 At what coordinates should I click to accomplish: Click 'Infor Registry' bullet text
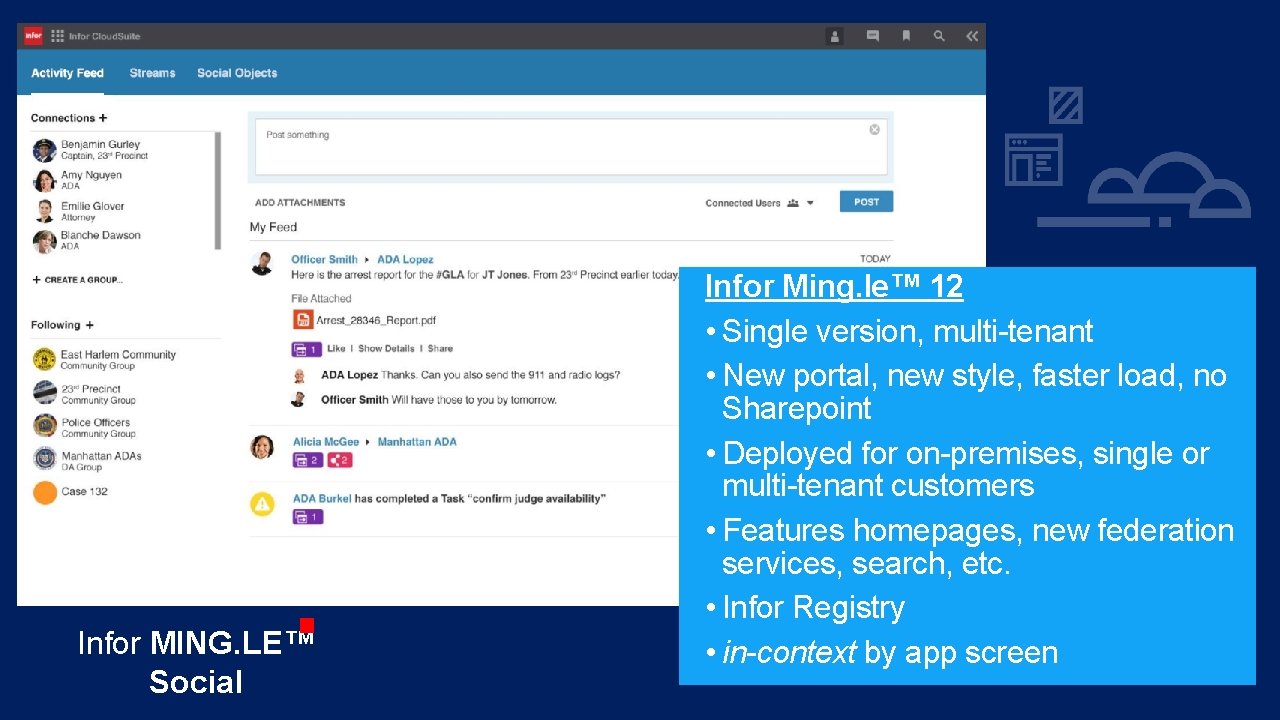pyautogui.click(x=813, y=607)
